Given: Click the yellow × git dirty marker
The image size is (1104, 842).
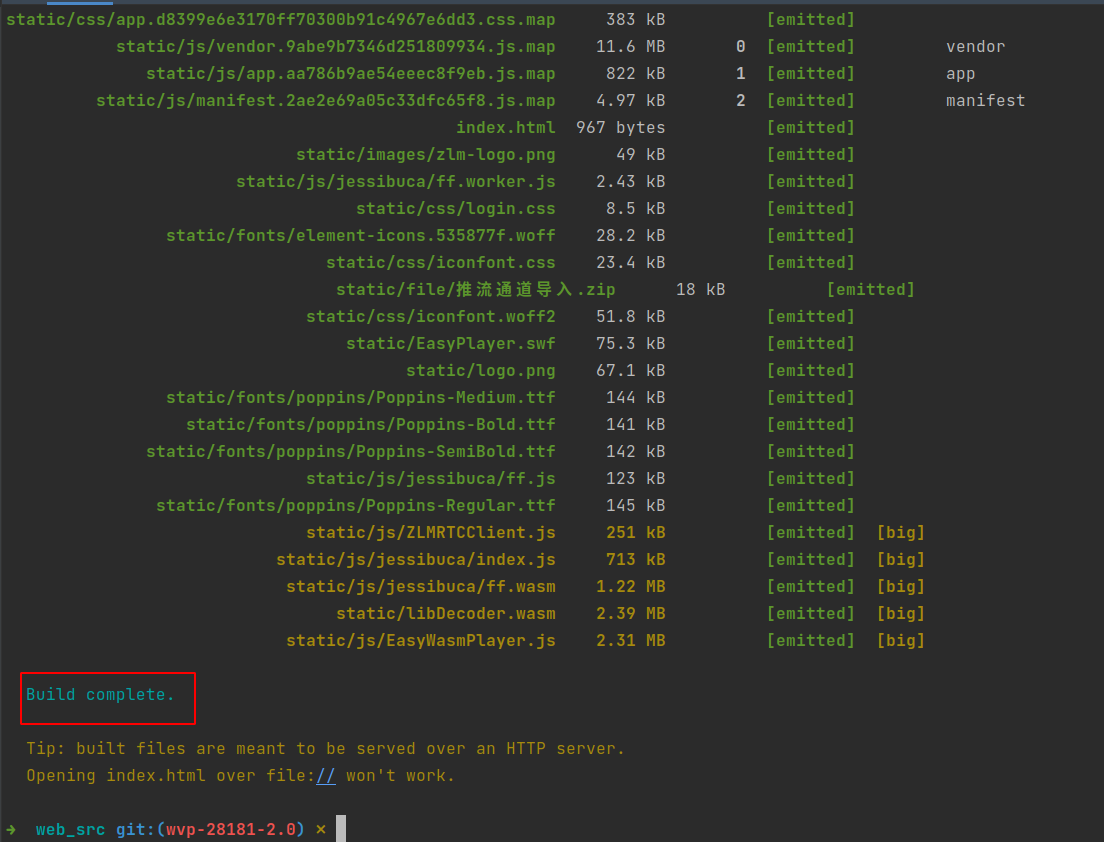Looking at the screenshot, I should pos(320,830).
